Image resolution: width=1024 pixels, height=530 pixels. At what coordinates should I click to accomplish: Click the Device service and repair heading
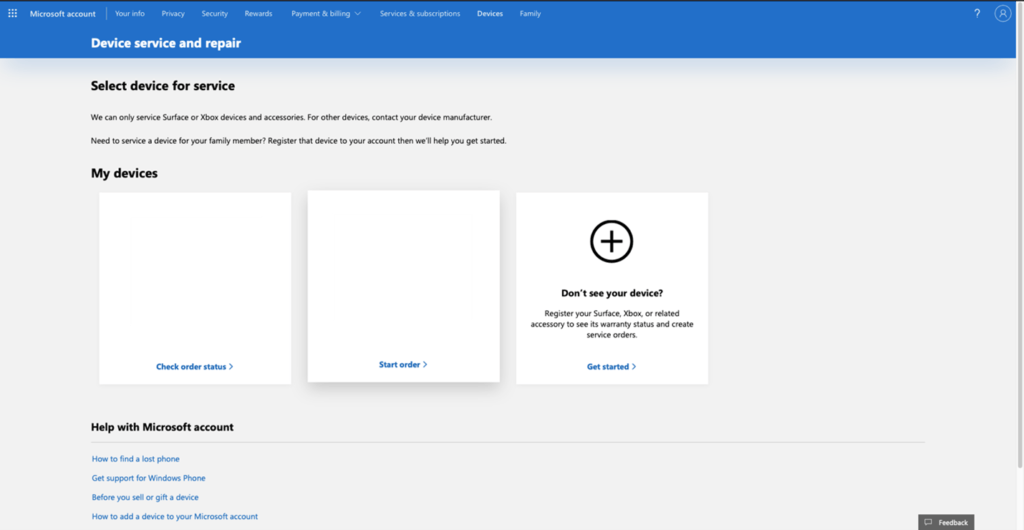coord(166,43)
